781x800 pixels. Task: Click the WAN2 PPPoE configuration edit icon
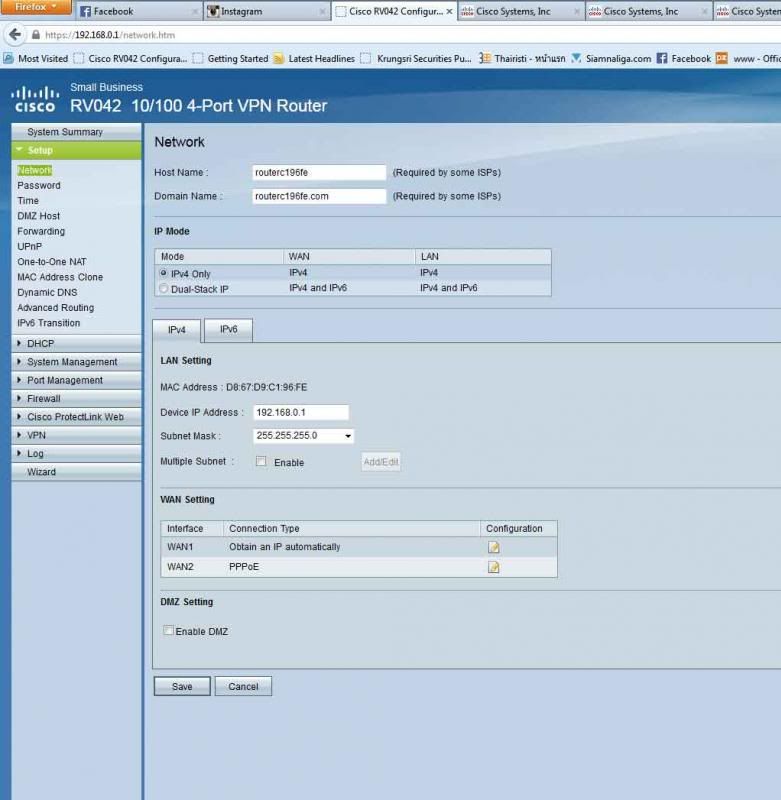click(493, 567)
